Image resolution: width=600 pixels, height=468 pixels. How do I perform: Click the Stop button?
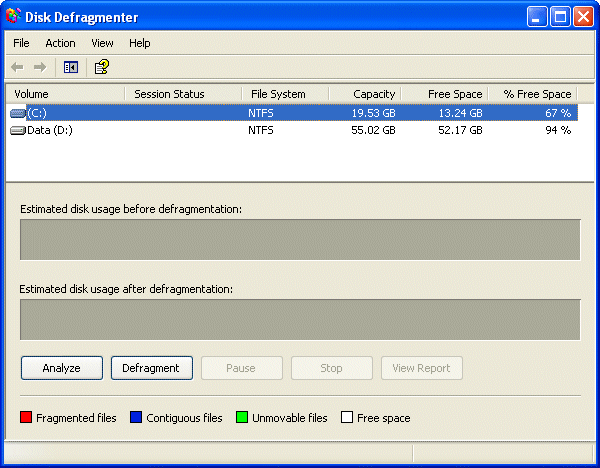[x=332, y=368]
